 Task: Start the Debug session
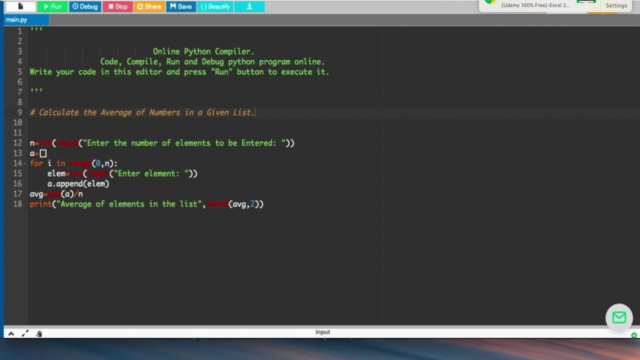click(85, 7)
